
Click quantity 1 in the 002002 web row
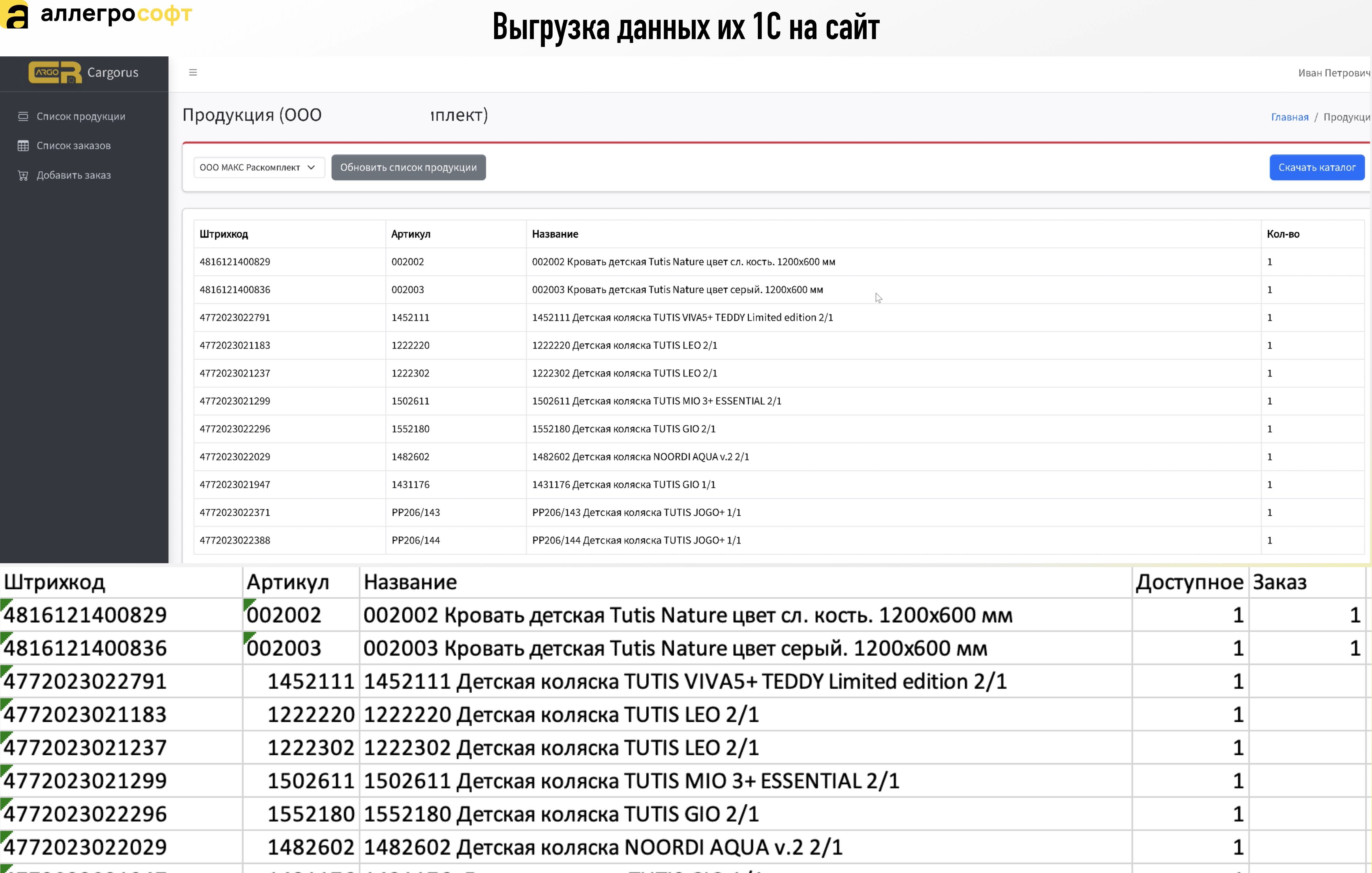(1270, 262)
